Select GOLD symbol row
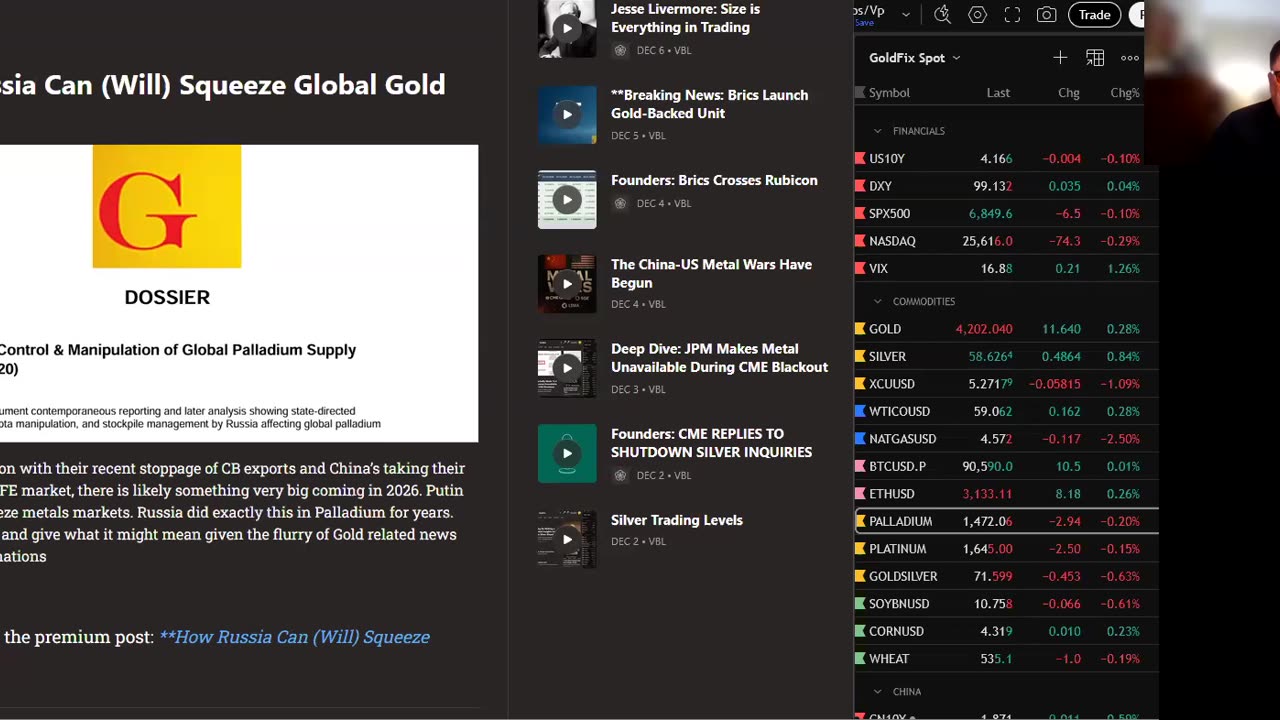 1006,329
